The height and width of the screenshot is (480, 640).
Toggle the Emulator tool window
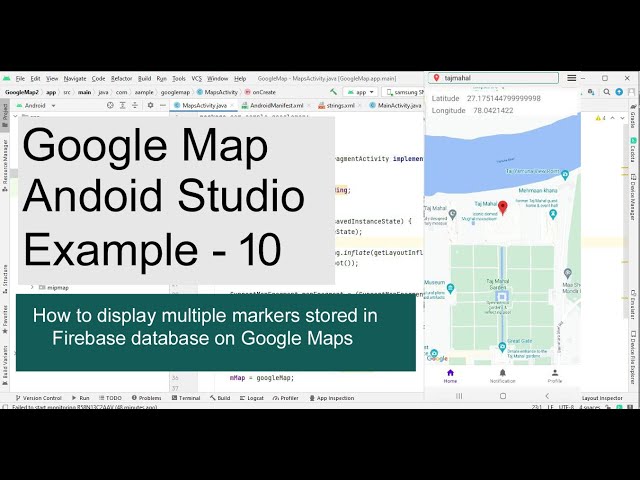pyautogui.click(x=633, y=304)
